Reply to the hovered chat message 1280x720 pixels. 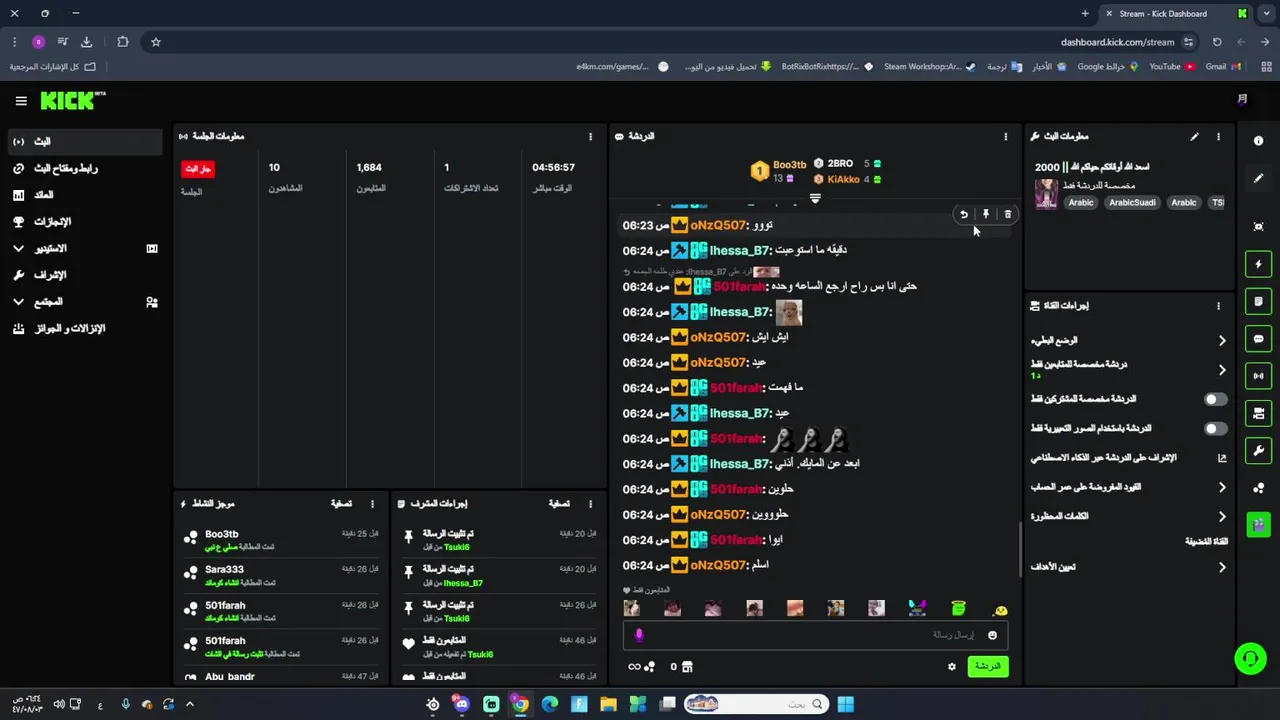[964, 214]
